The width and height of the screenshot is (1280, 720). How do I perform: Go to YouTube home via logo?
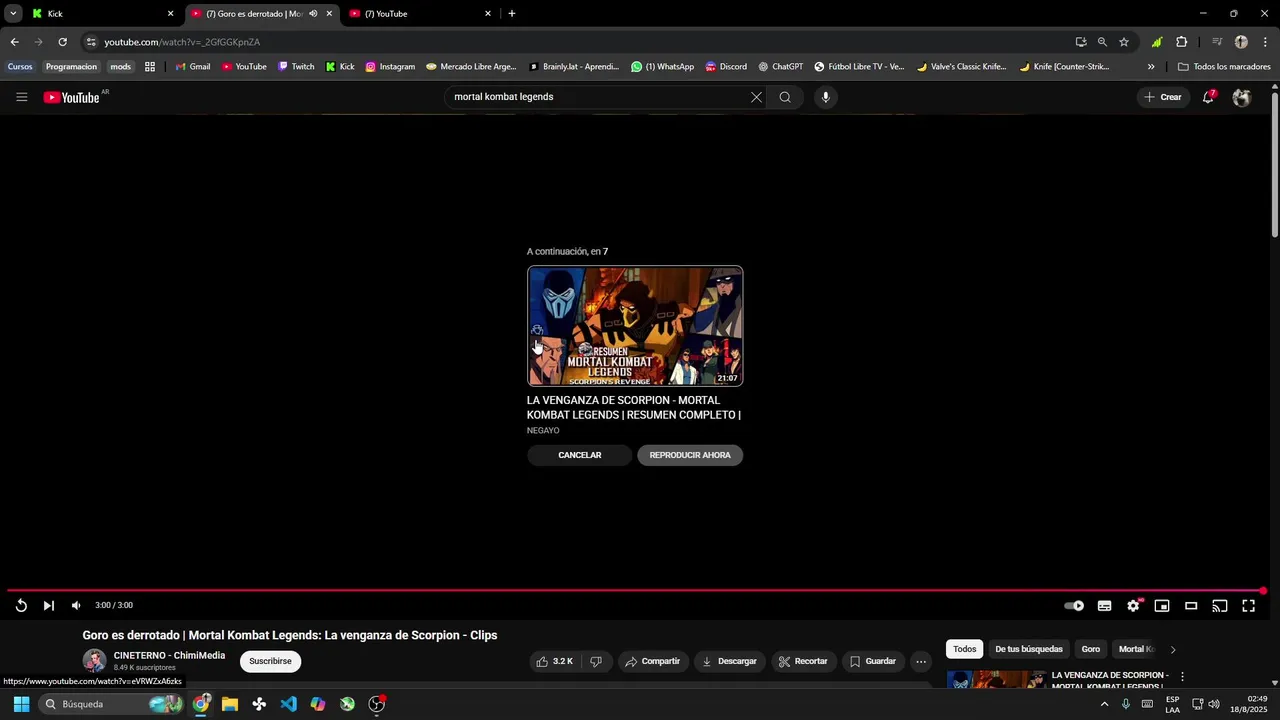[72, 97]
